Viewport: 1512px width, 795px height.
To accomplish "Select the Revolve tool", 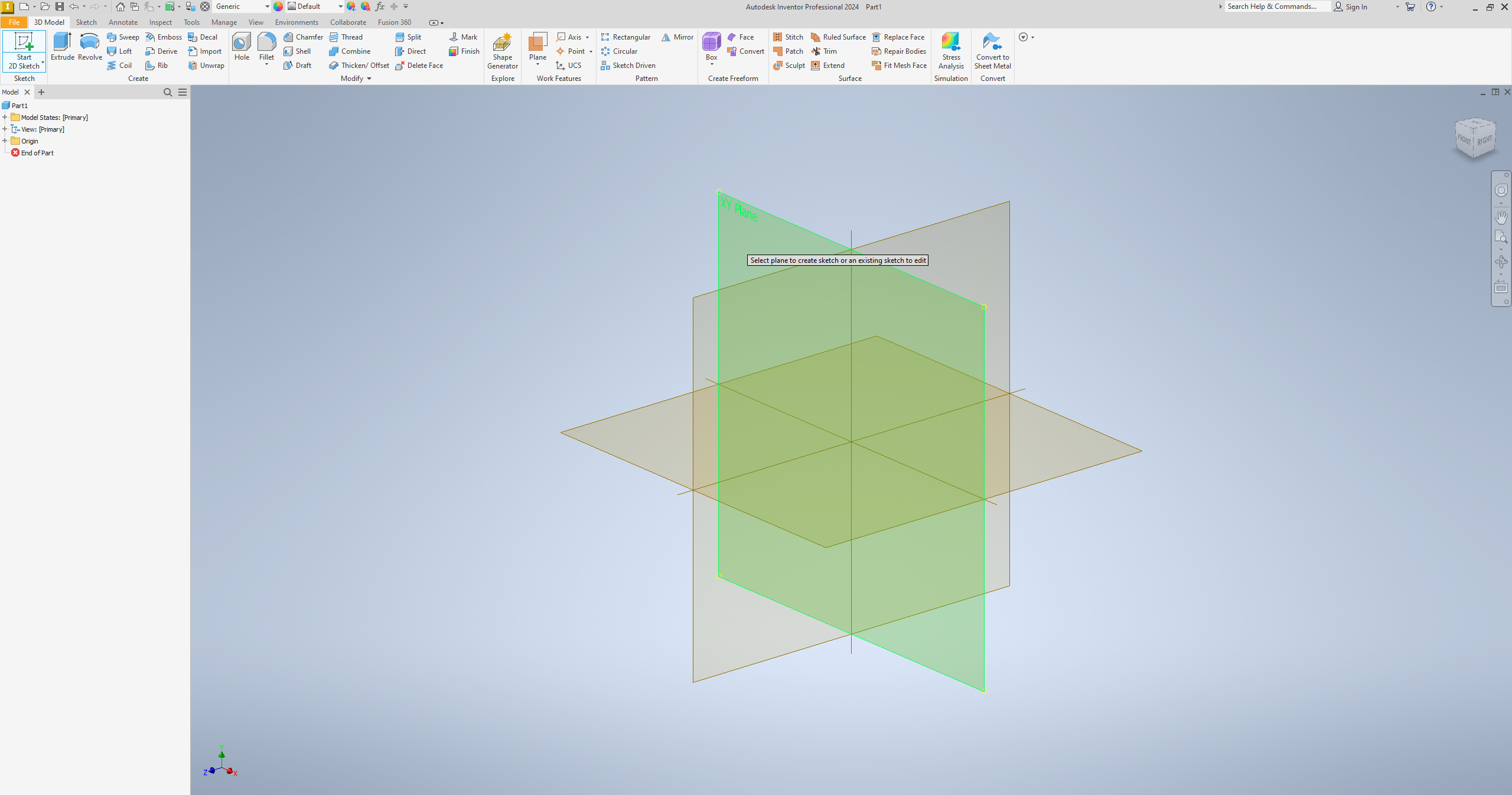I will (x=90, y=47).
